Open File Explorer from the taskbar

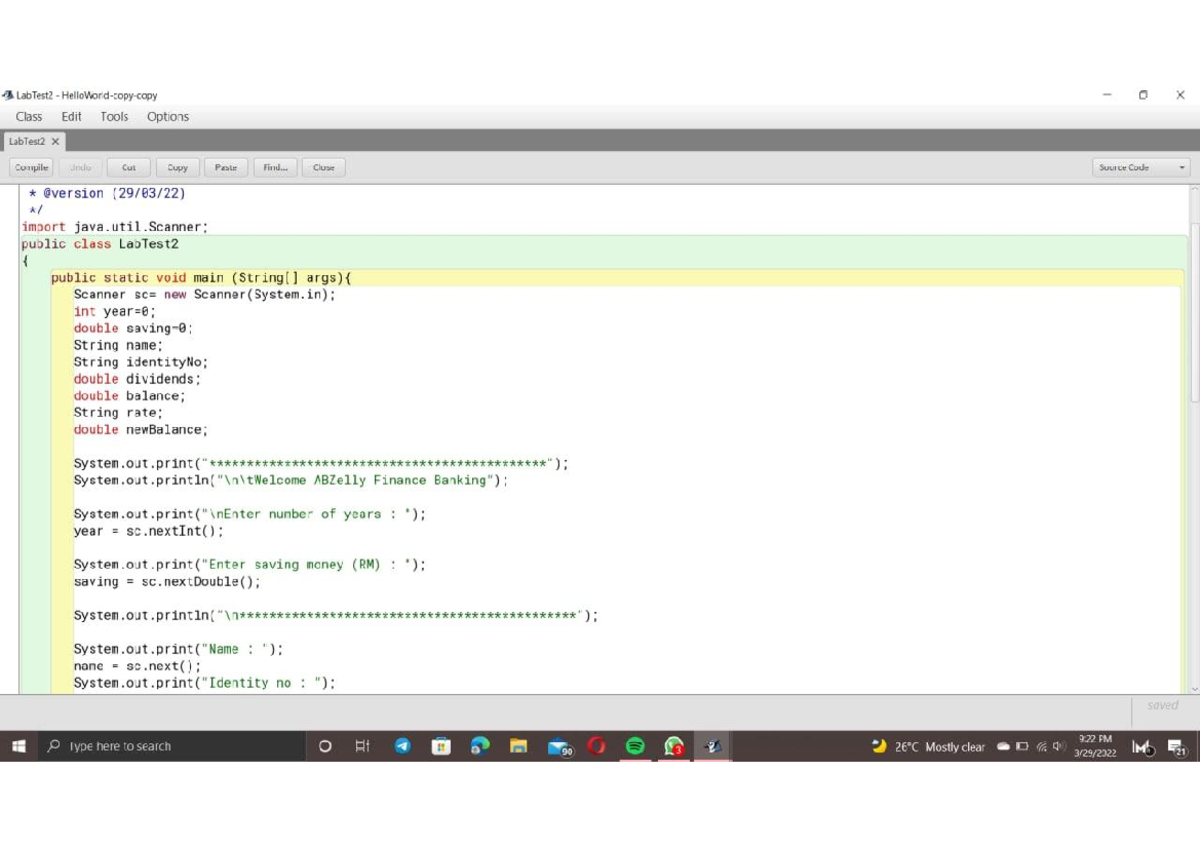(x=518, y=747)
